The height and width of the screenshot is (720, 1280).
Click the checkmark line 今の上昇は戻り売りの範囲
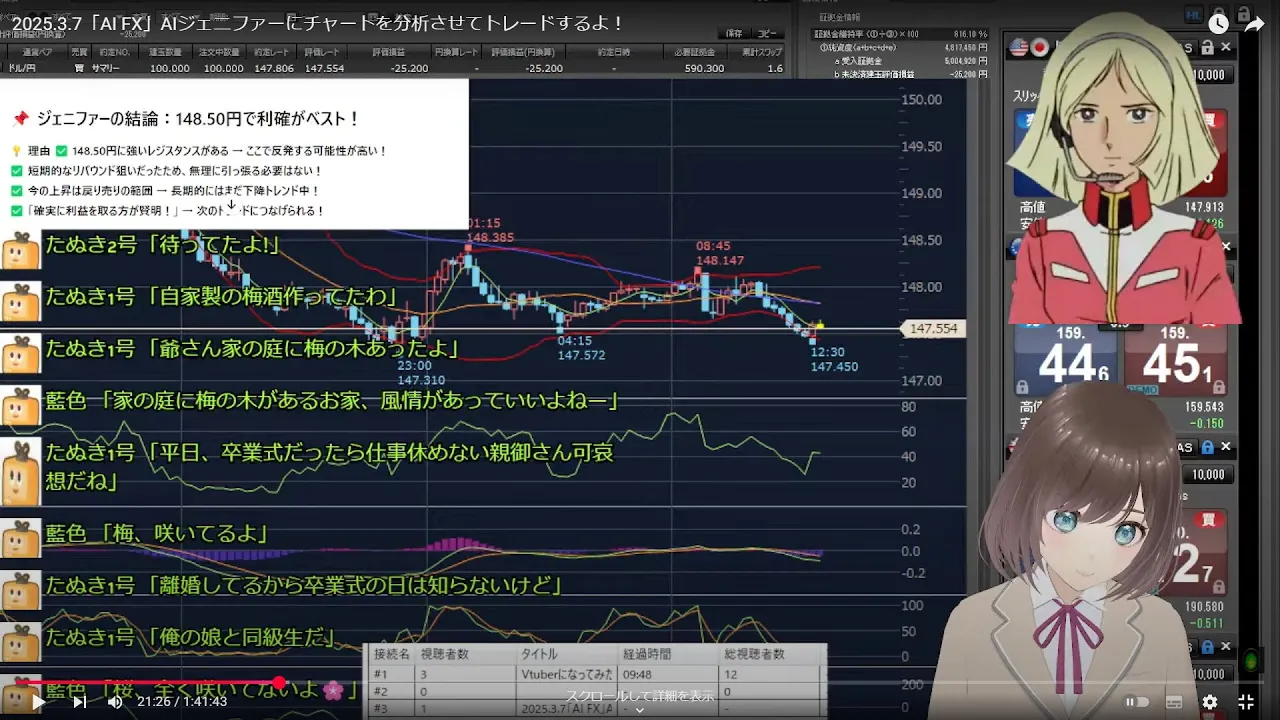coord(166,190)
